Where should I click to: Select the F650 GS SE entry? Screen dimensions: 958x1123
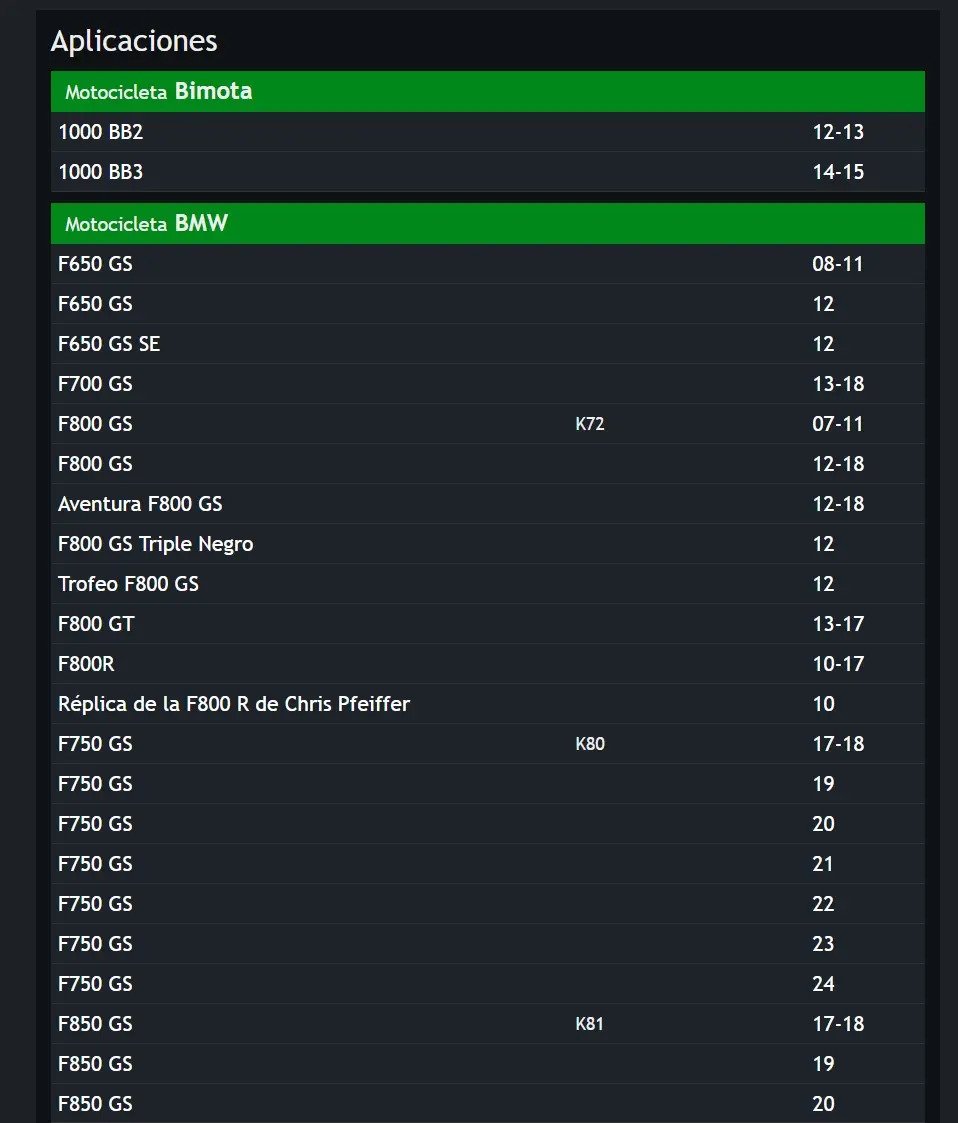pos(488,344)
